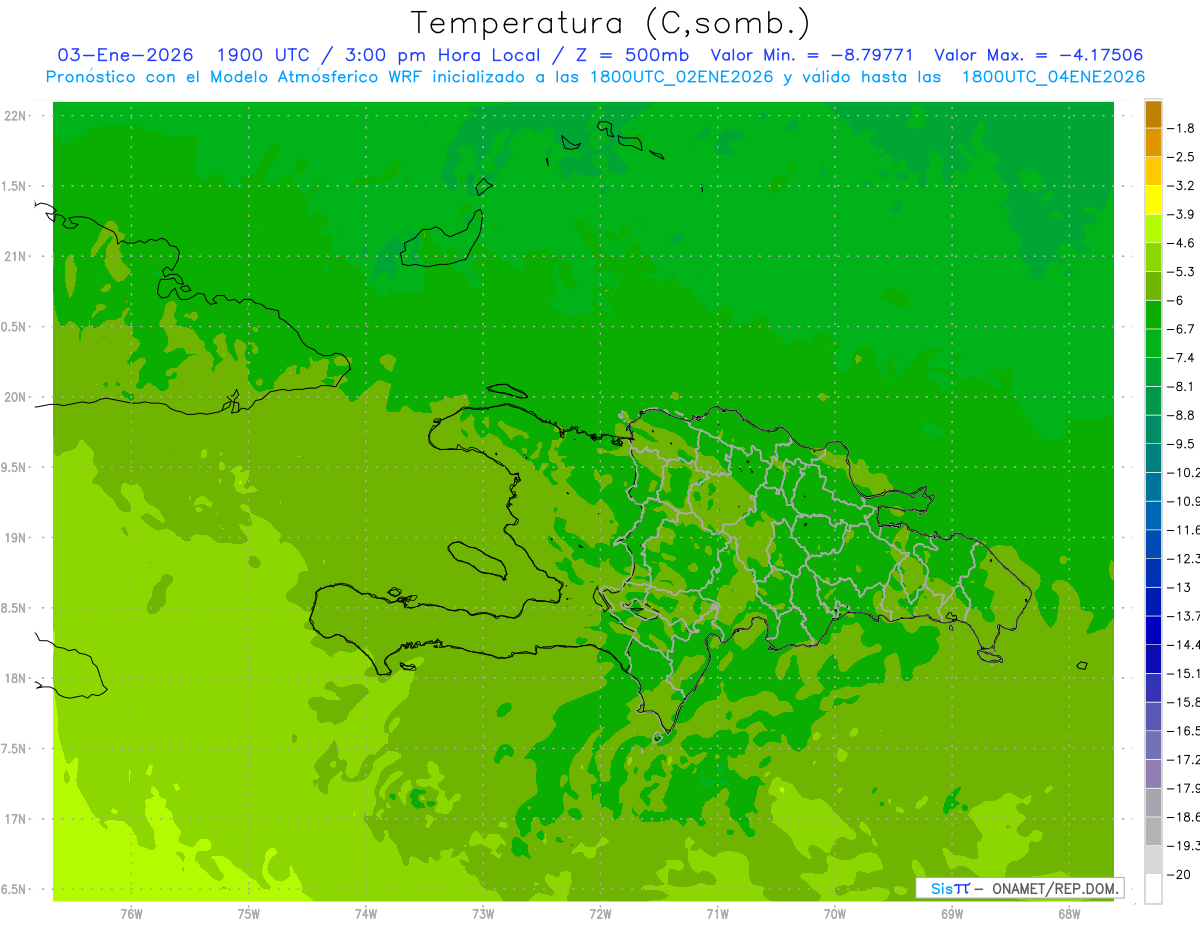
Task: Pick the white swatch below -20
Action: pyautogui.click(x=1153, y=889)
